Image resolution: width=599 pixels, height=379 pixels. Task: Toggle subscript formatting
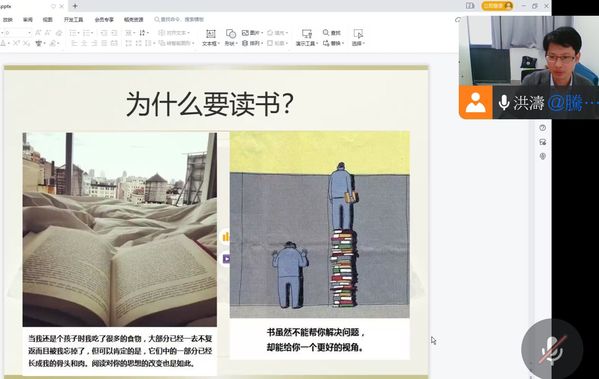click(x=26, y=43)
